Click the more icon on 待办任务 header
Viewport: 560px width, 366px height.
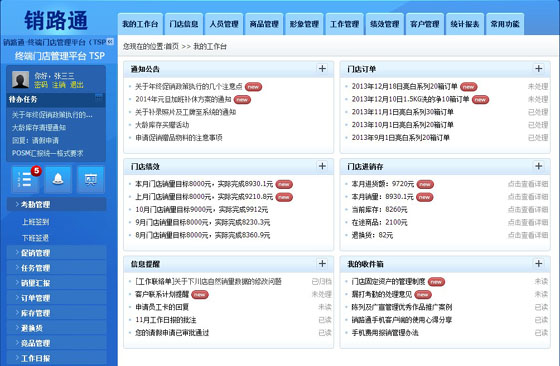pyautogui.click(x=99, y=97)
